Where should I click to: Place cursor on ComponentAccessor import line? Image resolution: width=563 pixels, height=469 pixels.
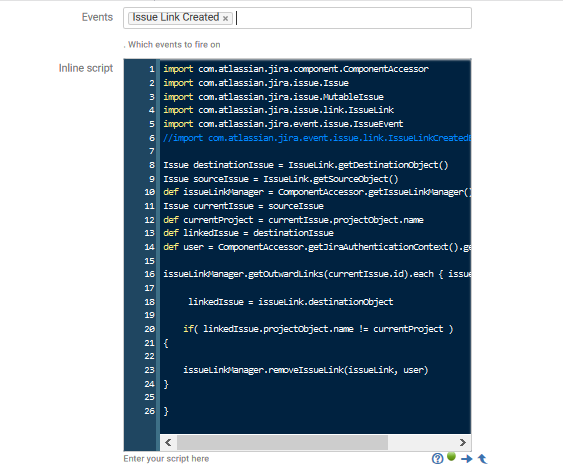tap(296, 69)
